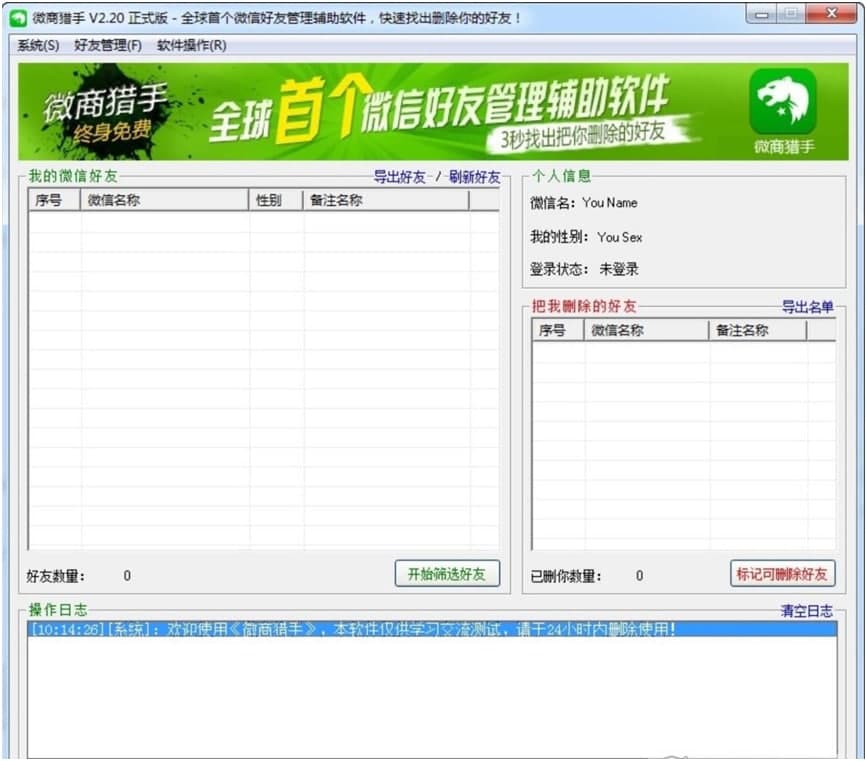This screenshot has height=761, width=867.
Task: Open the 软件操作(R) menu
Action: (191, 45)
